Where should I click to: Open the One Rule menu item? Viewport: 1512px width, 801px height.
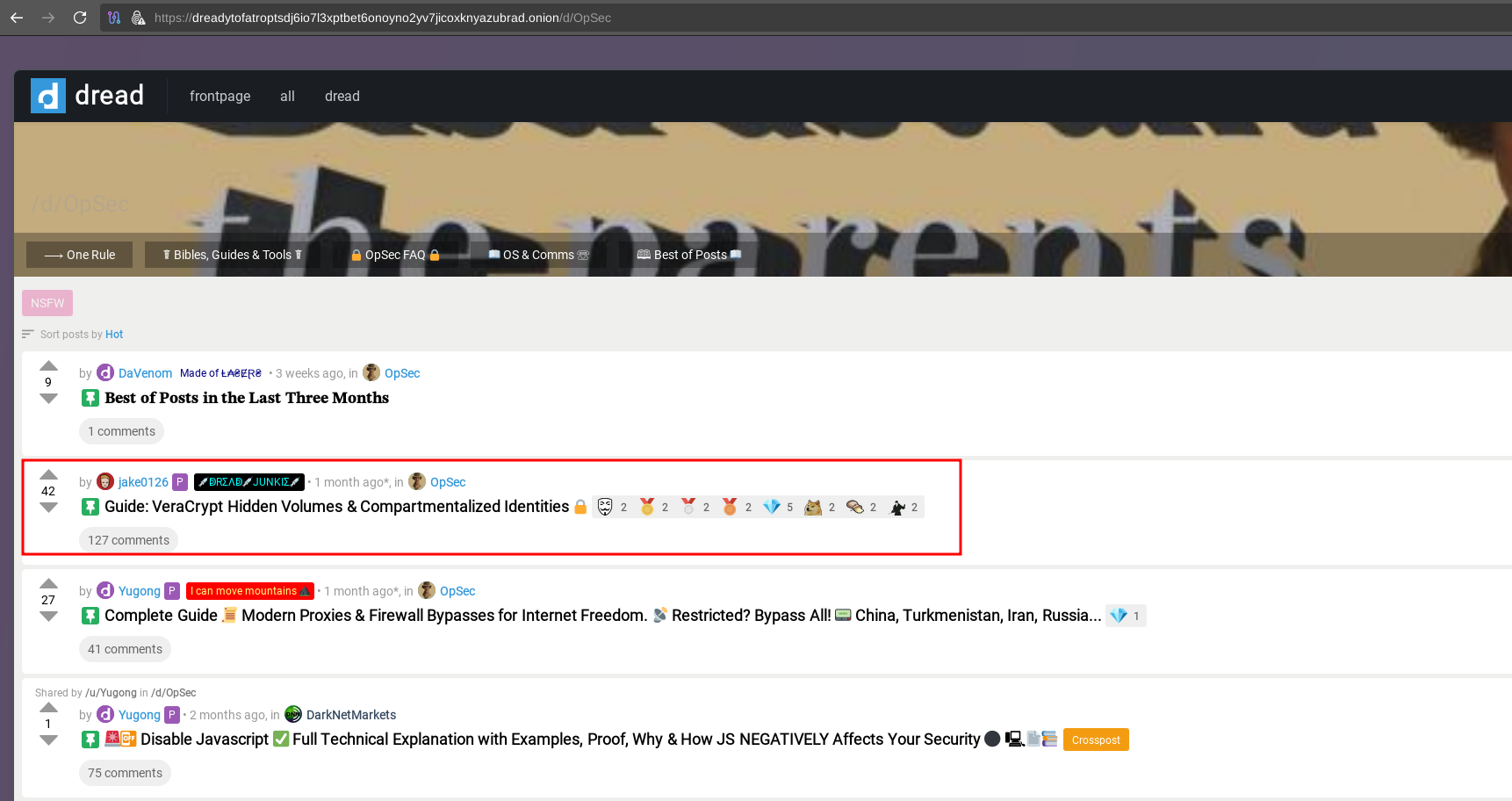tap(80, 255)
